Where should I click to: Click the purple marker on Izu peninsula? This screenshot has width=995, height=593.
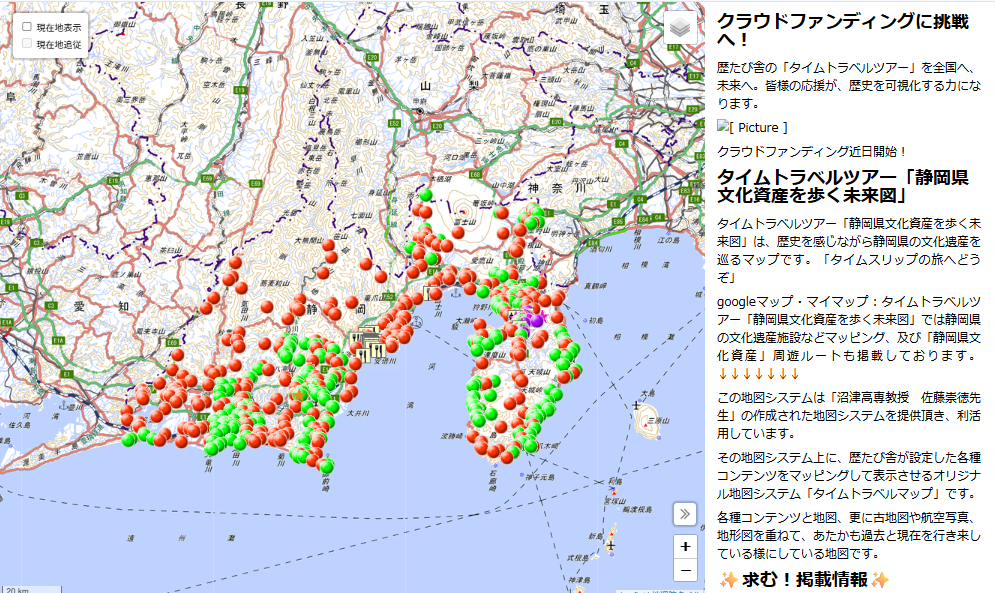pos(536,320)
